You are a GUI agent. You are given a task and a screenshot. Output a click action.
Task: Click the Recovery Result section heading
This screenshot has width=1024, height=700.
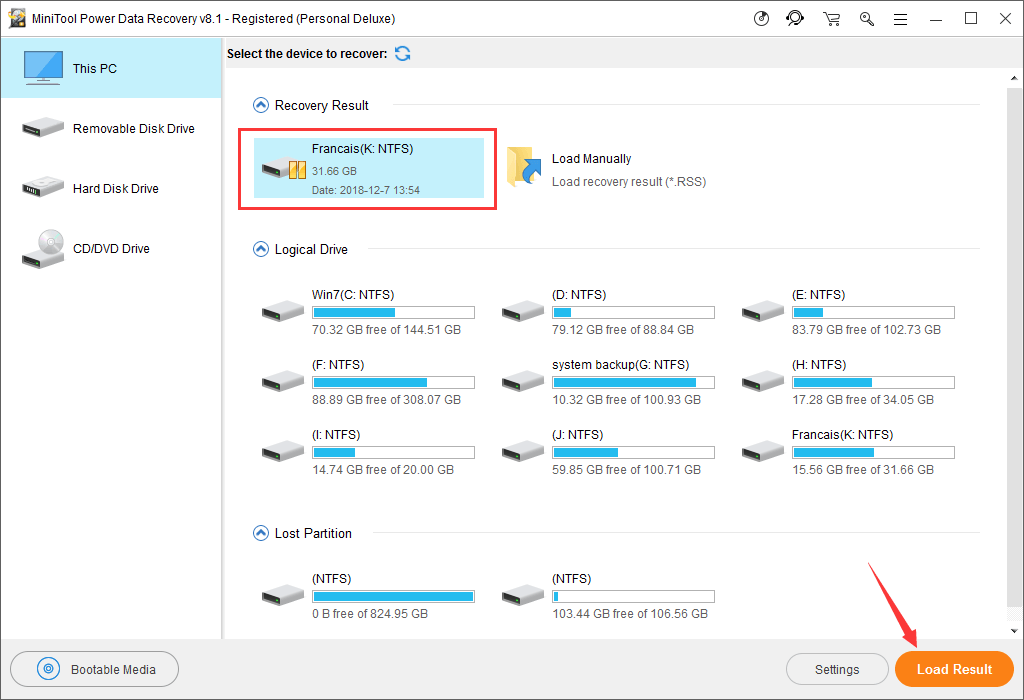point(321,105)
